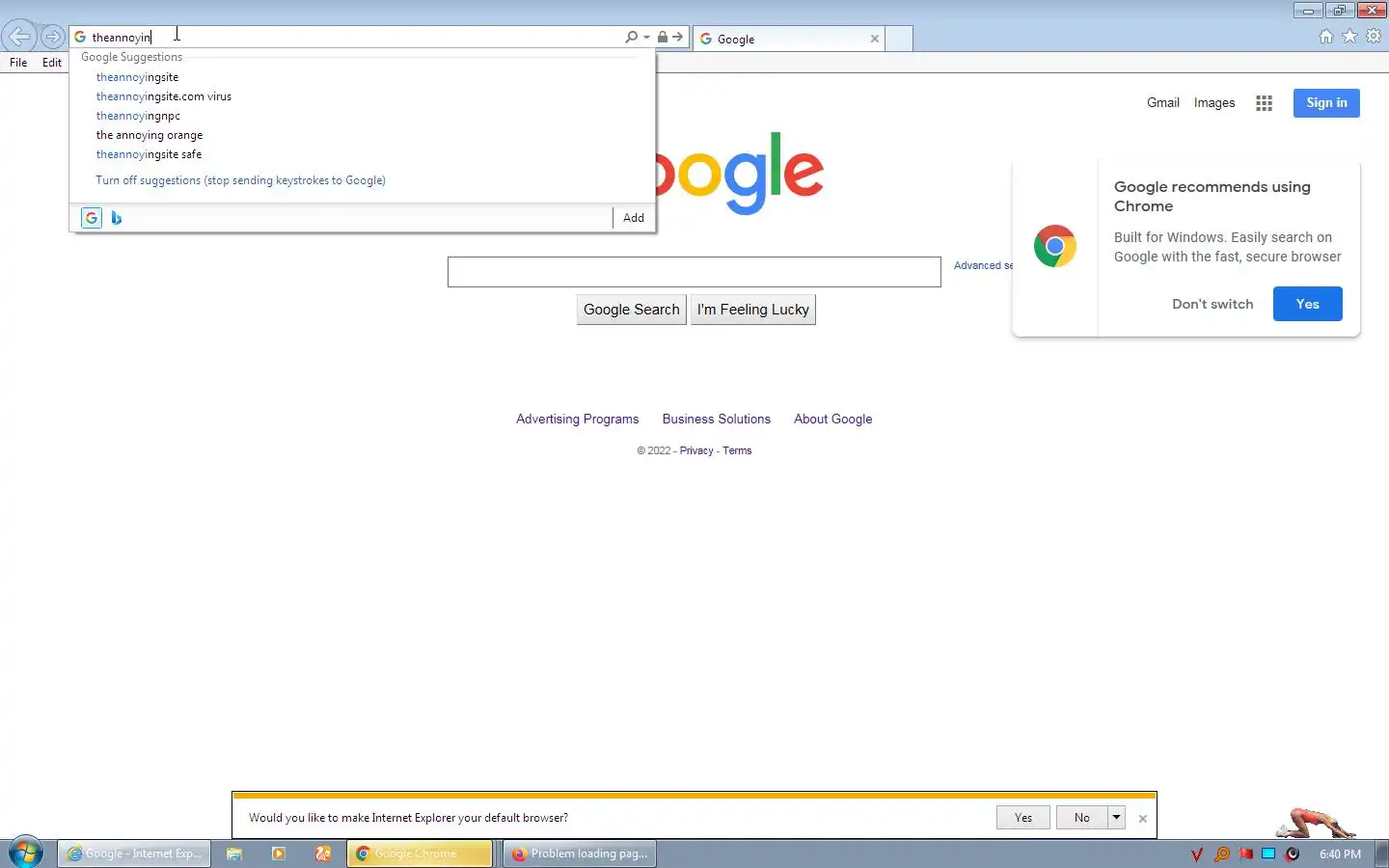Screen dimensions: 1389x868
Task: Open About Google link
Action: tap(832, 419)
